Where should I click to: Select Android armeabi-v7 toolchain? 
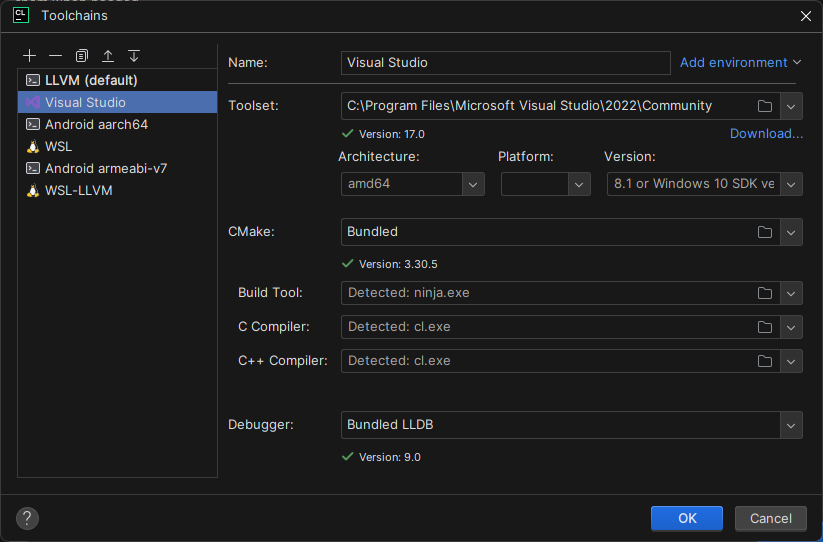(118, 168)
